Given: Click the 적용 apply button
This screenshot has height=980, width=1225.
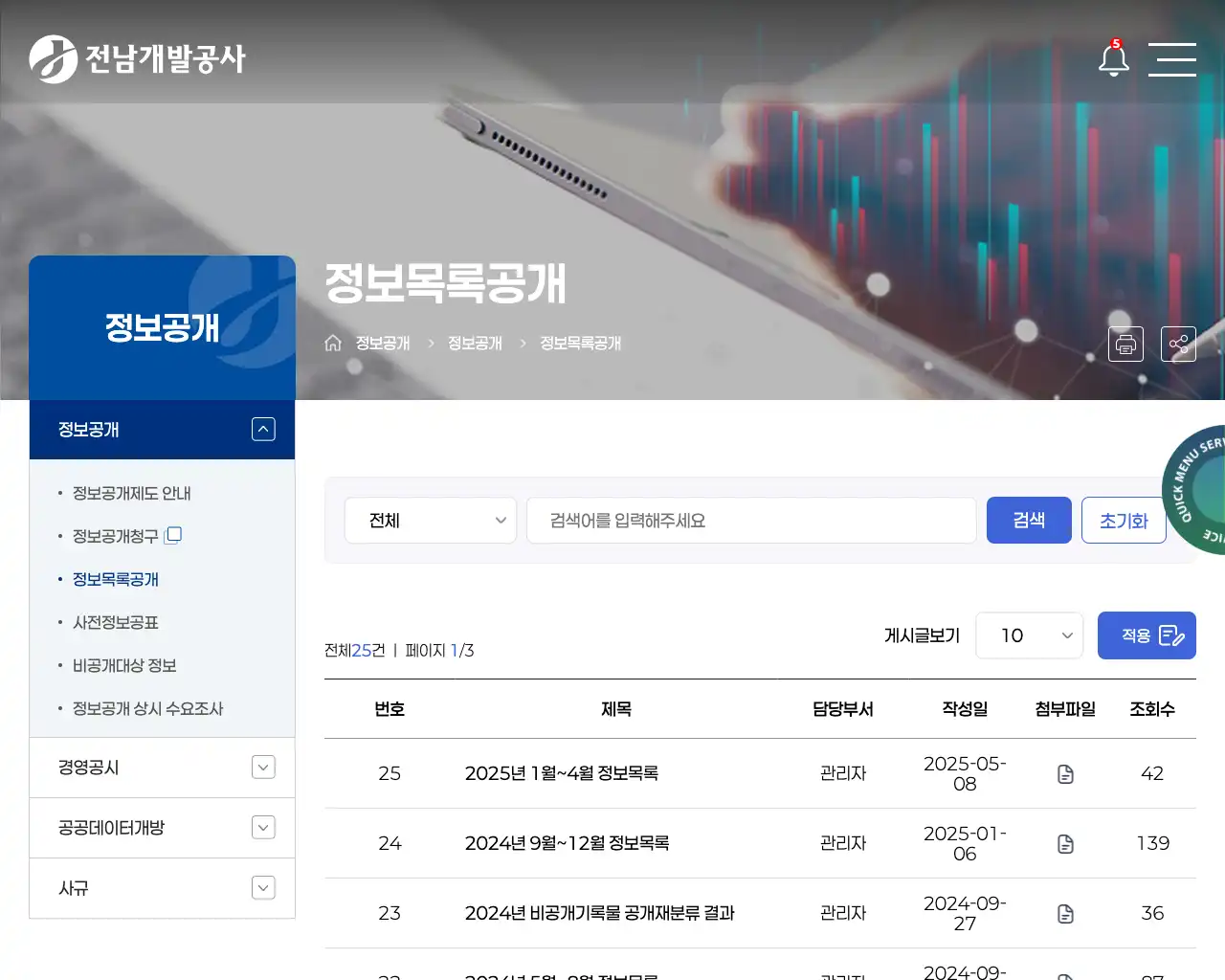Looking at the screenshot, I should point(1147,635).
